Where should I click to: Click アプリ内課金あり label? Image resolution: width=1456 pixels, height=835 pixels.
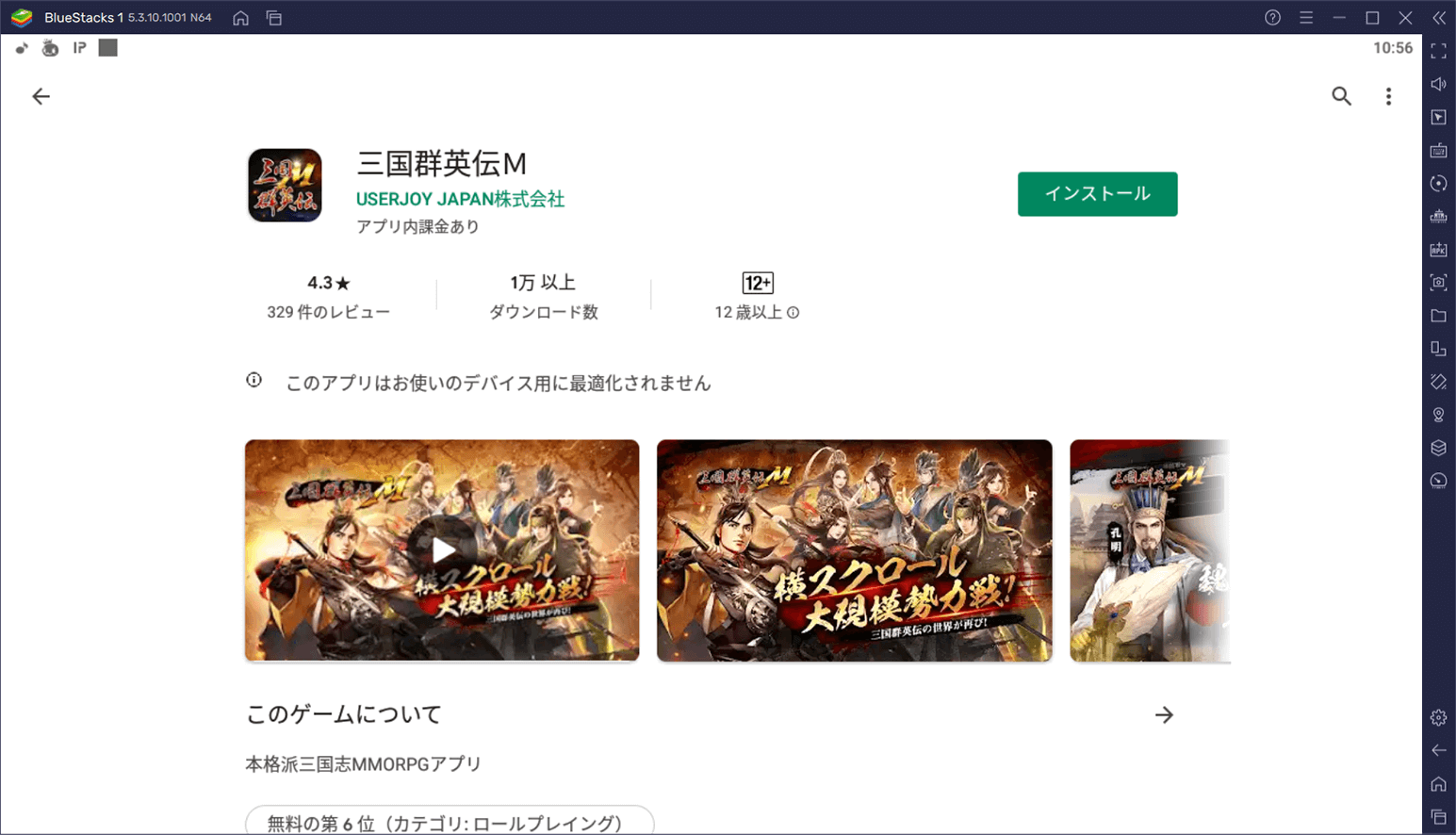[417, 226]
